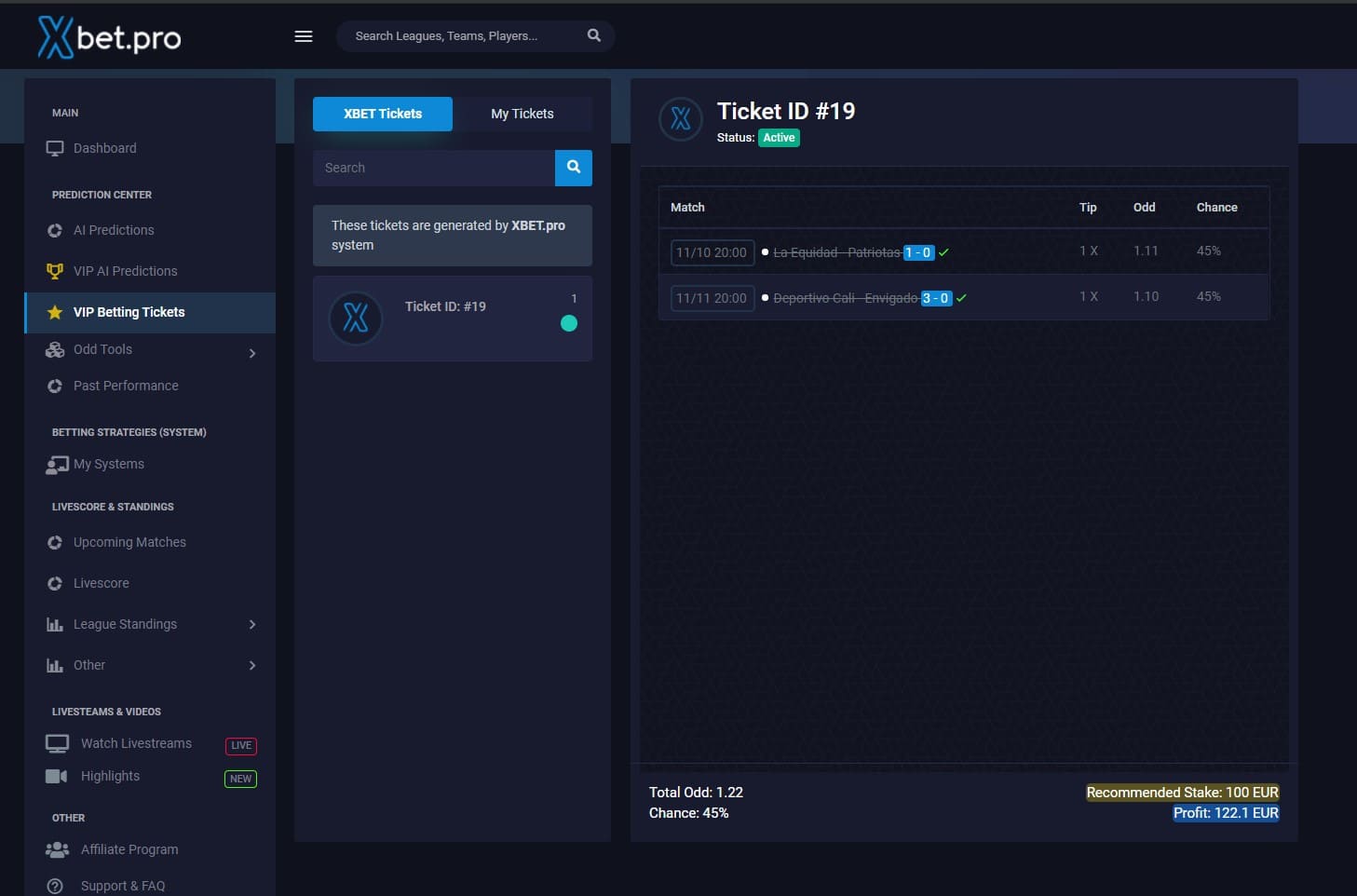Click the star icon for VIP Betting Tickets
1357x896 pixels.
coord(55,312)
